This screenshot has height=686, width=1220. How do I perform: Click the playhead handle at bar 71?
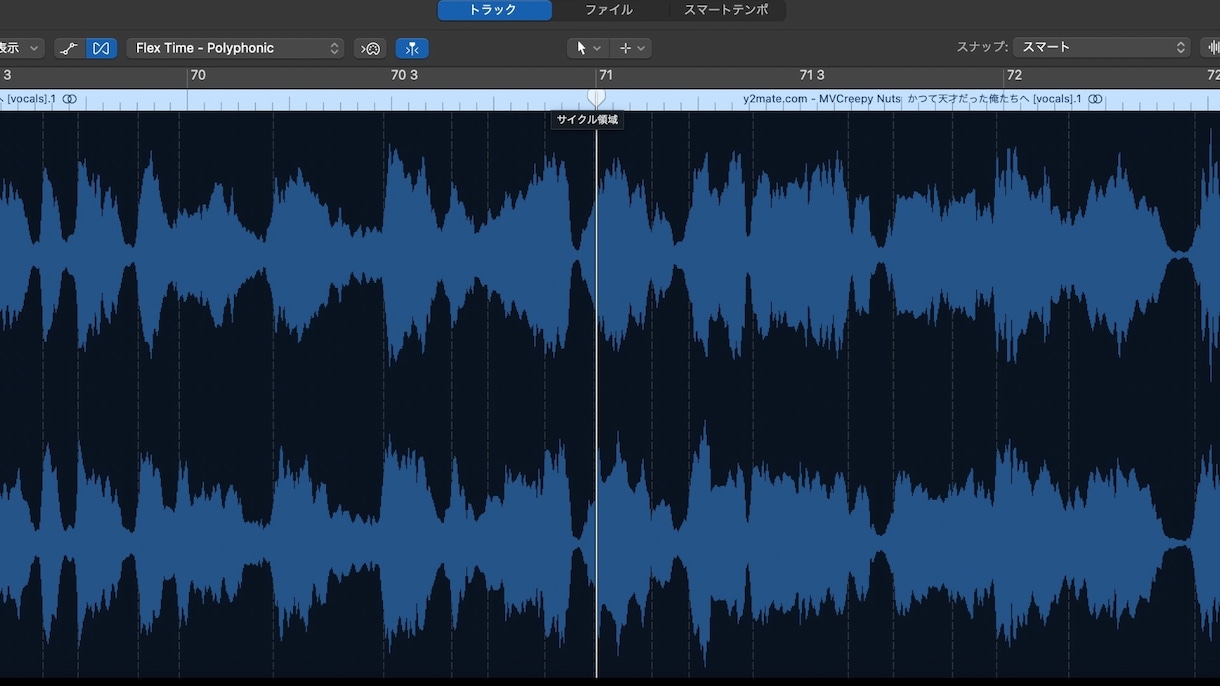tap(596, 96)
